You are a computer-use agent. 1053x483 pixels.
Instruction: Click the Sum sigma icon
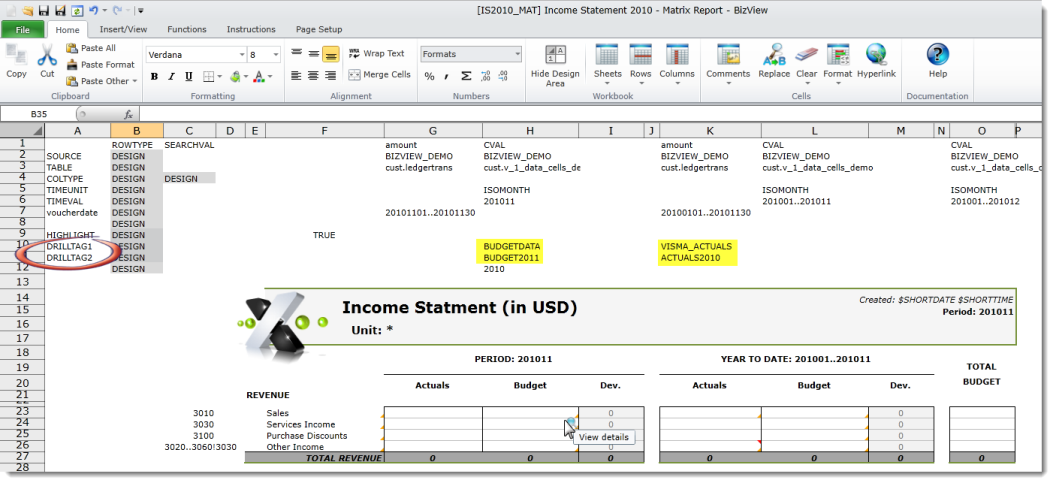pyautogui.click(x=466, y=77)
